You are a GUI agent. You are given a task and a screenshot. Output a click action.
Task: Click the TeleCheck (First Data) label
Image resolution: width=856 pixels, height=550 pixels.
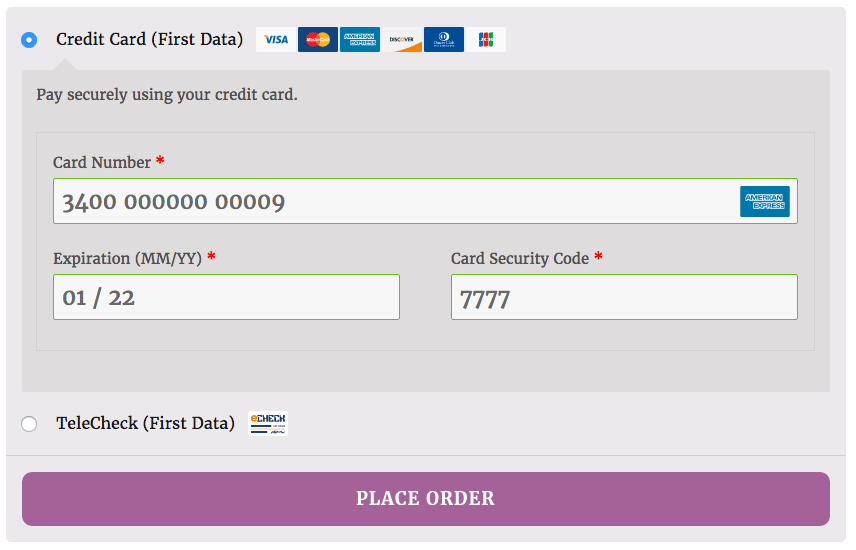pos(145,423)
